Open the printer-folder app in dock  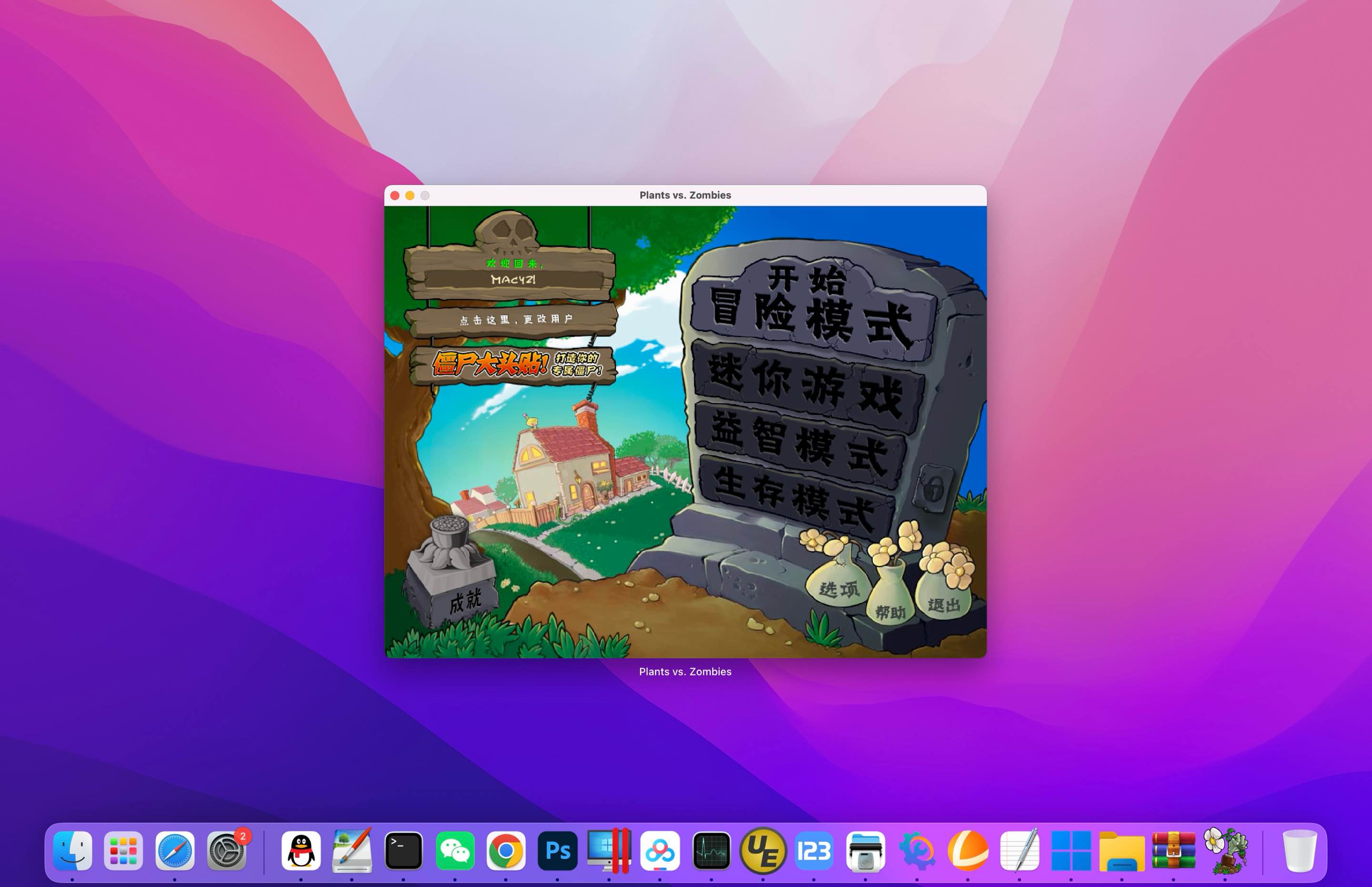pyautogui.click(x=865, y=851)
